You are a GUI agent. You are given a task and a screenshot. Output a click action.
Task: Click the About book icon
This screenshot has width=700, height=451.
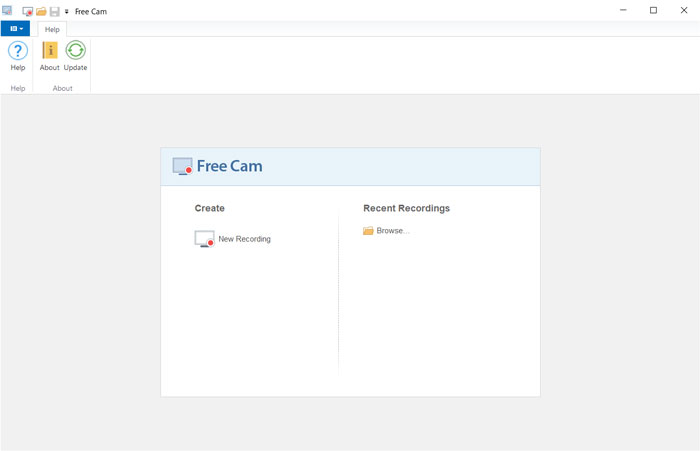click(50, 51)
